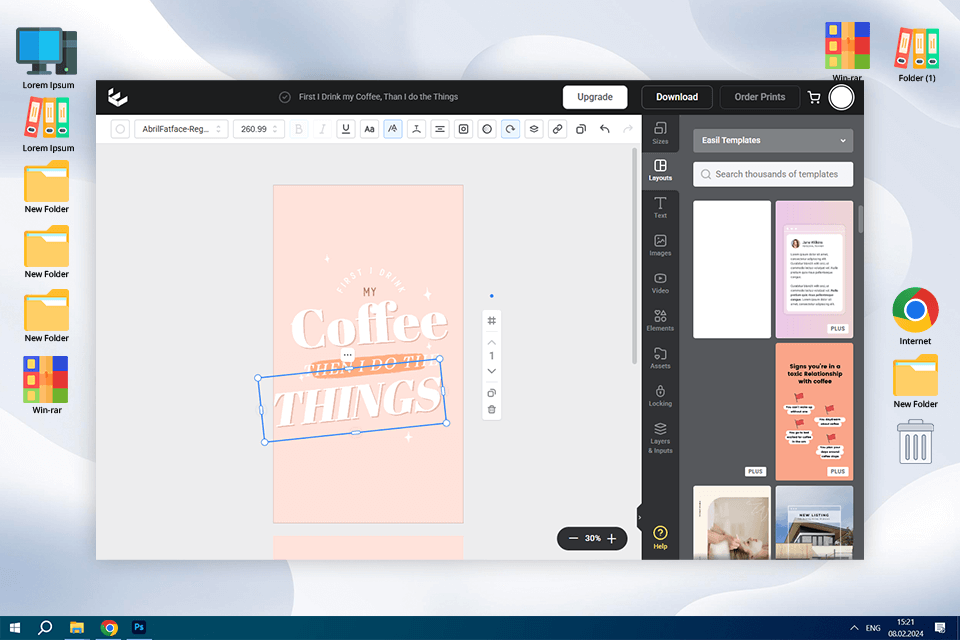Open the layer order stack icon
Screen dimensions: 960x640
pyautogui.click(x=534, y=129)
